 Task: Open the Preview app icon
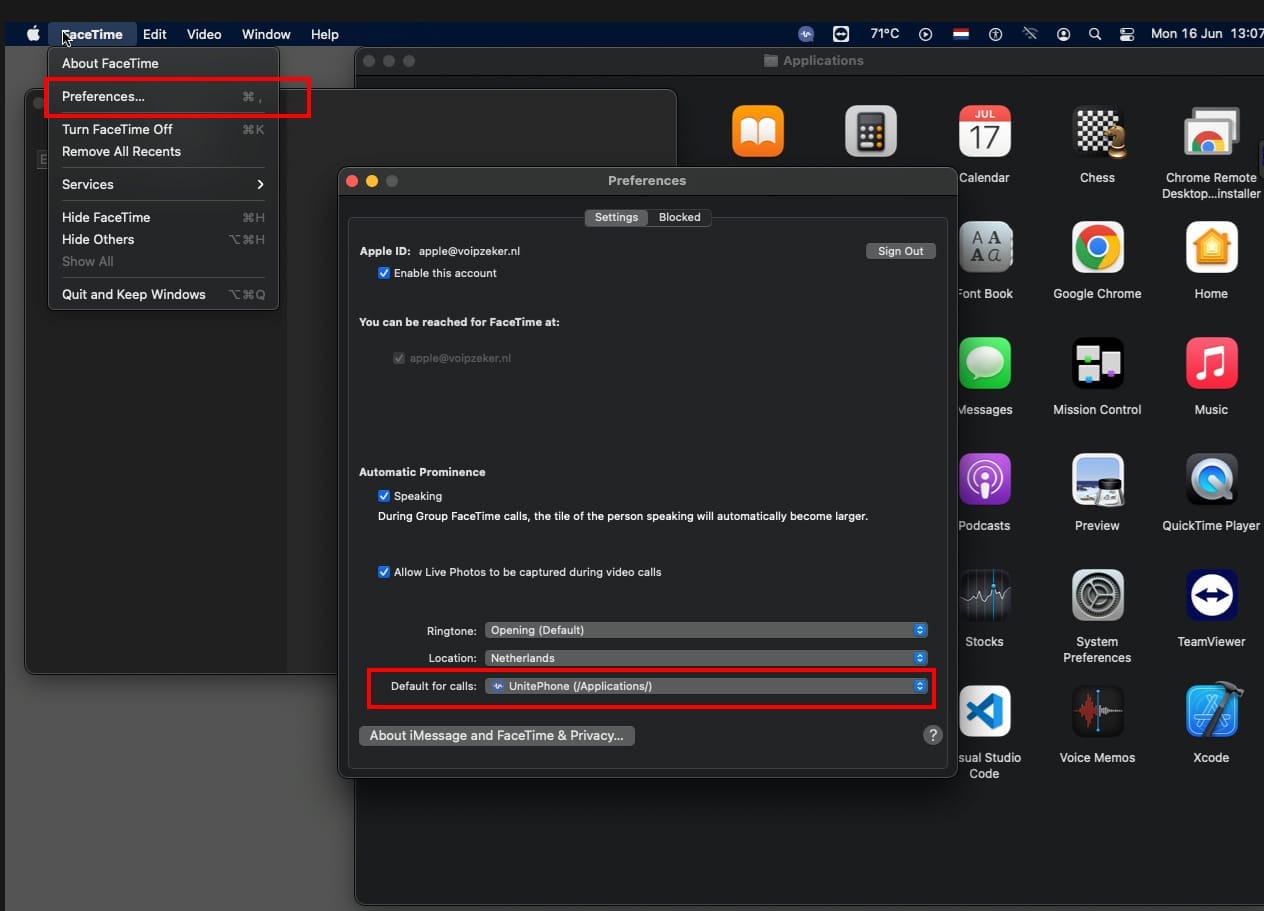coord(1097,479)
